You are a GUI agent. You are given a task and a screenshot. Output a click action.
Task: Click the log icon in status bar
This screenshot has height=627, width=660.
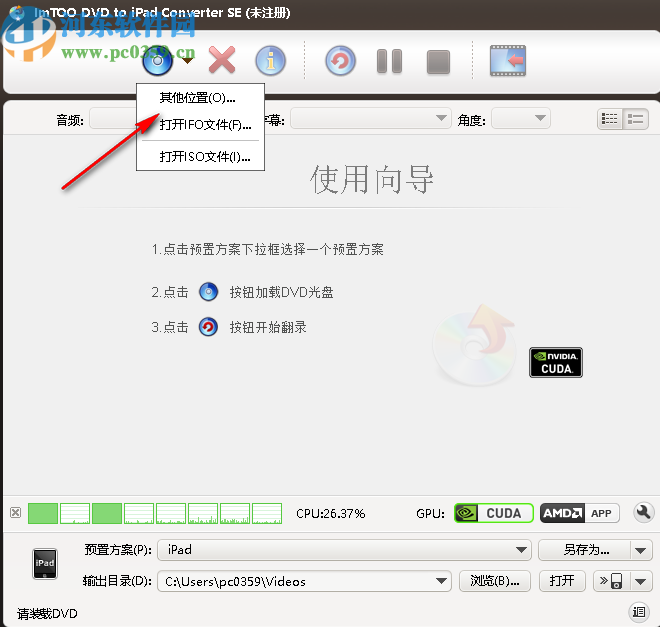(x=639, y=612)
